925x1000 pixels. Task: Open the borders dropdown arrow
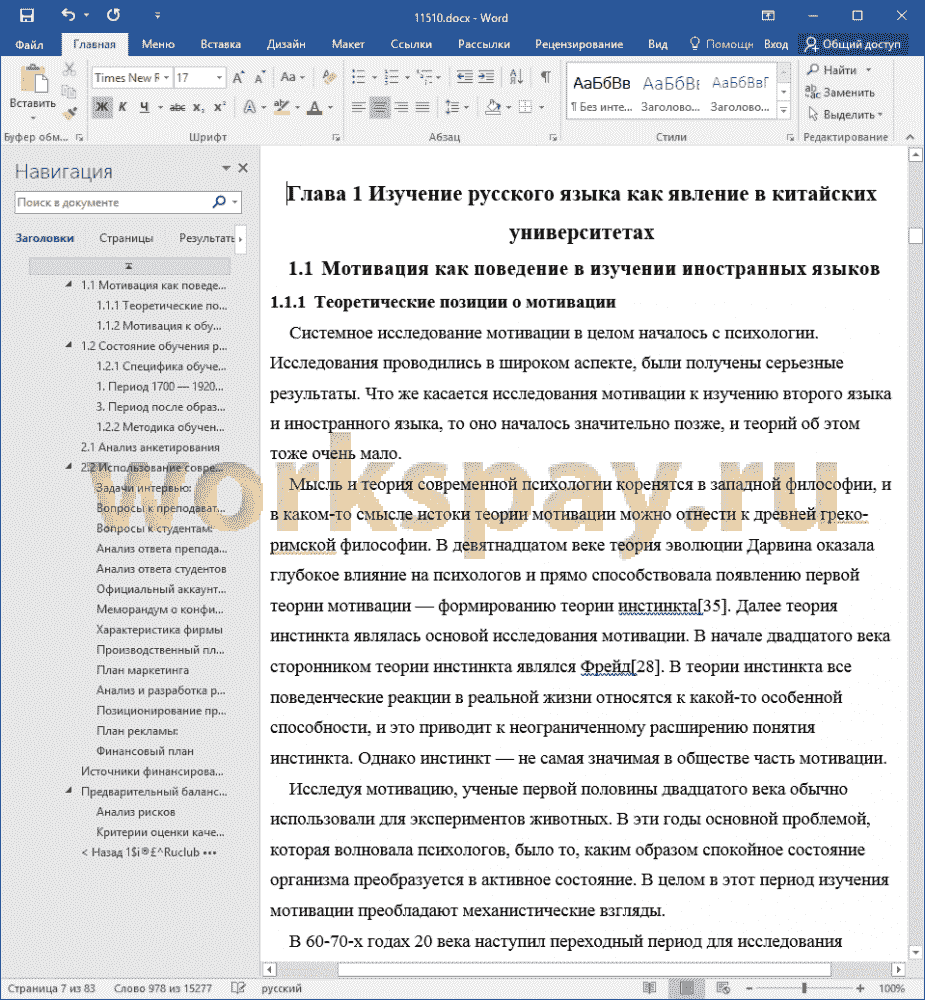[x=541, y=107]
